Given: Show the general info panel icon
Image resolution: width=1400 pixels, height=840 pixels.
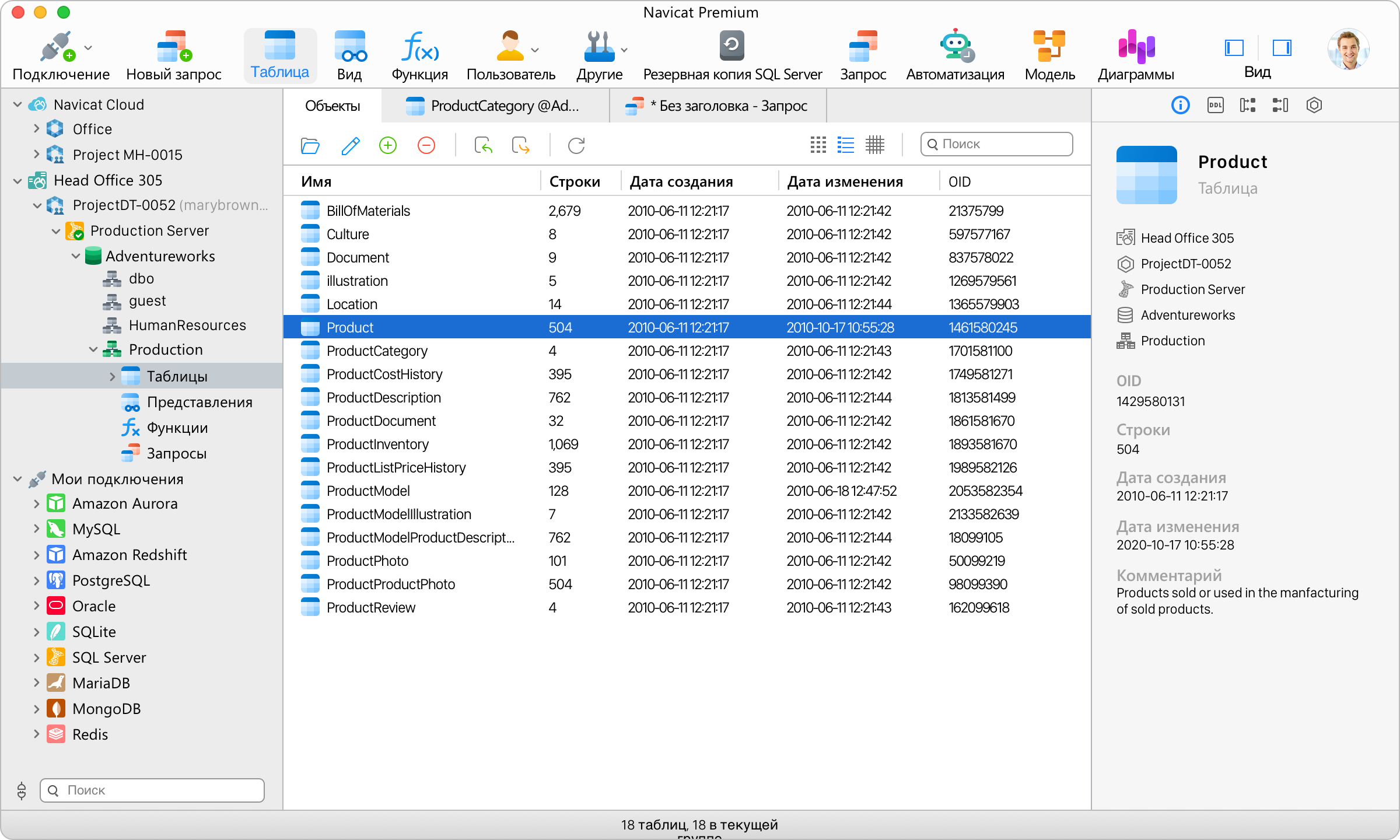Looking at the screenshot, I should 1181,105.
